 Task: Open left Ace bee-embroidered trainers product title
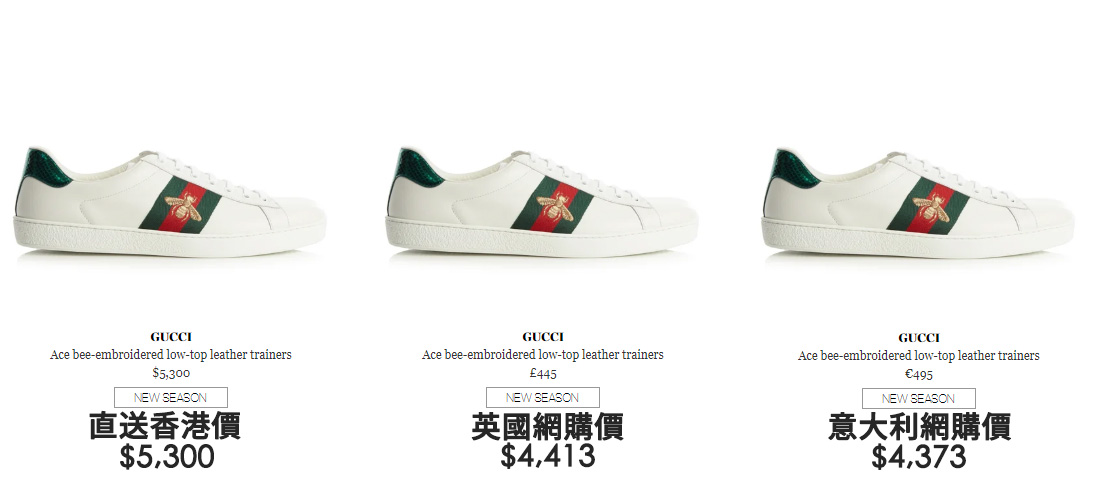(170, 355)
